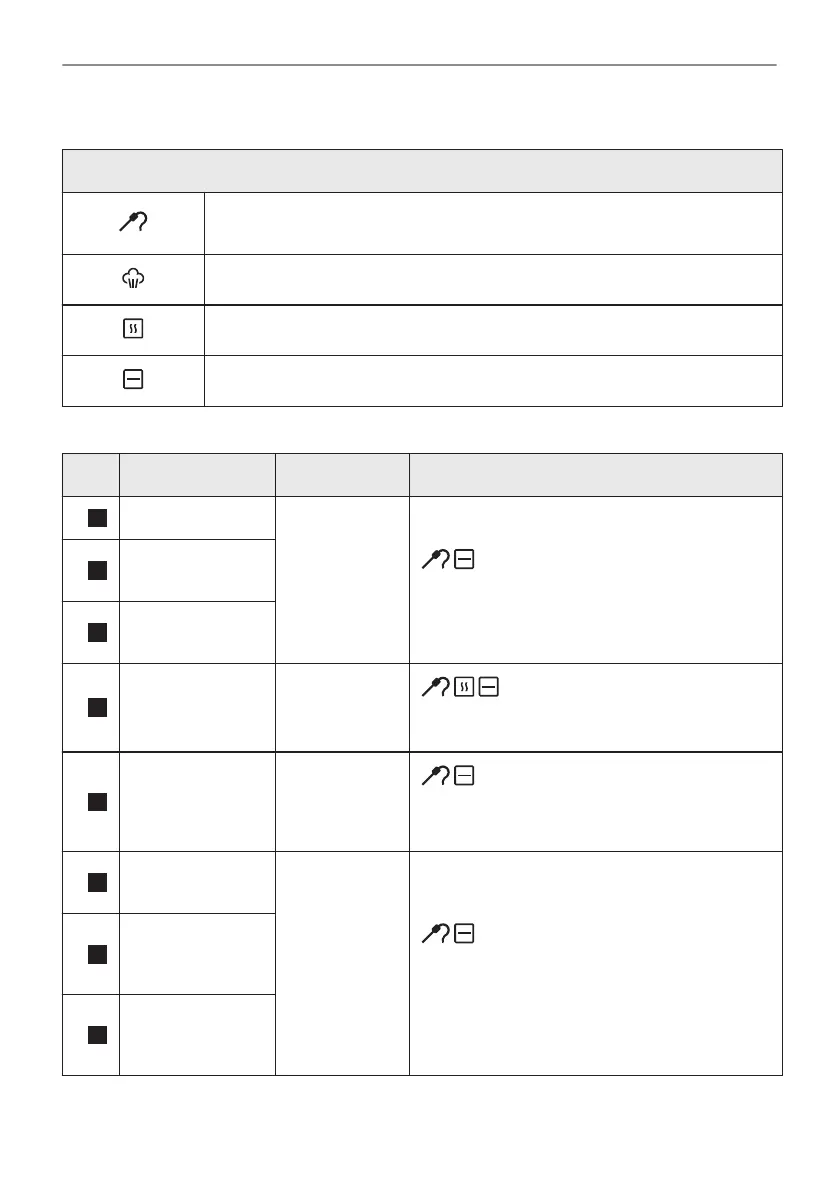Image resolution: width=839 pixels, height=1191 pixels.
Task: Select the third black square in the lower table
Action: [x=96, y=632]
